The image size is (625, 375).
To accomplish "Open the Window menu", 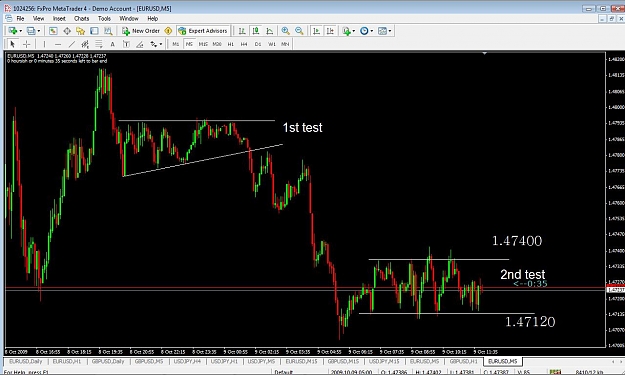I will coord(129,18).
